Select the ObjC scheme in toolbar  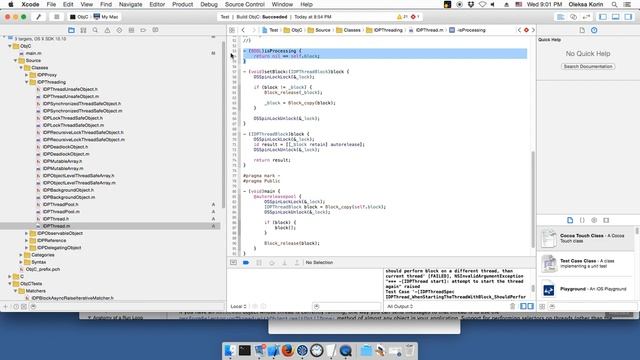coord(80,17)
